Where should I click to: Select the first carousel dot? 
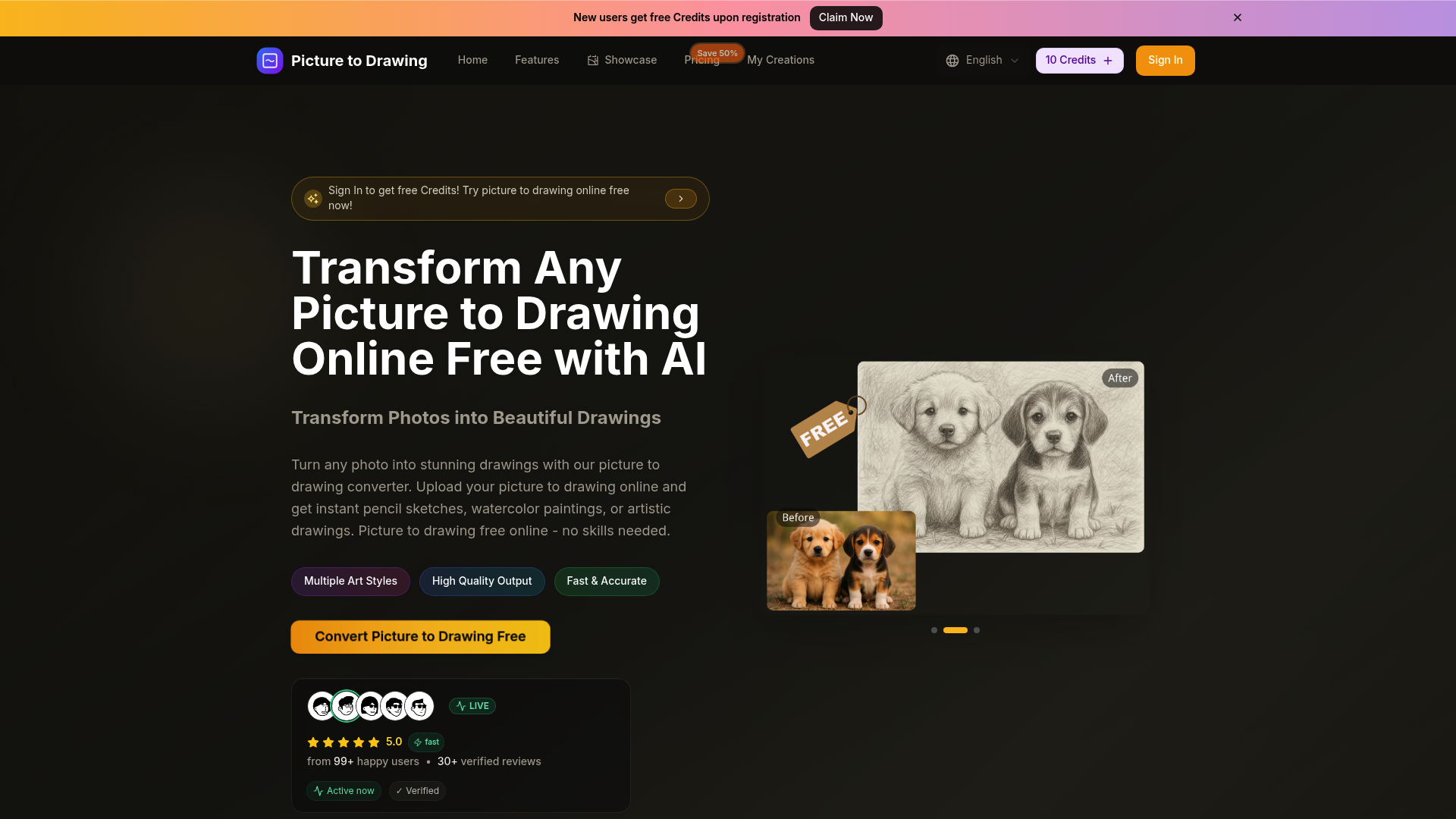(934, 630)
